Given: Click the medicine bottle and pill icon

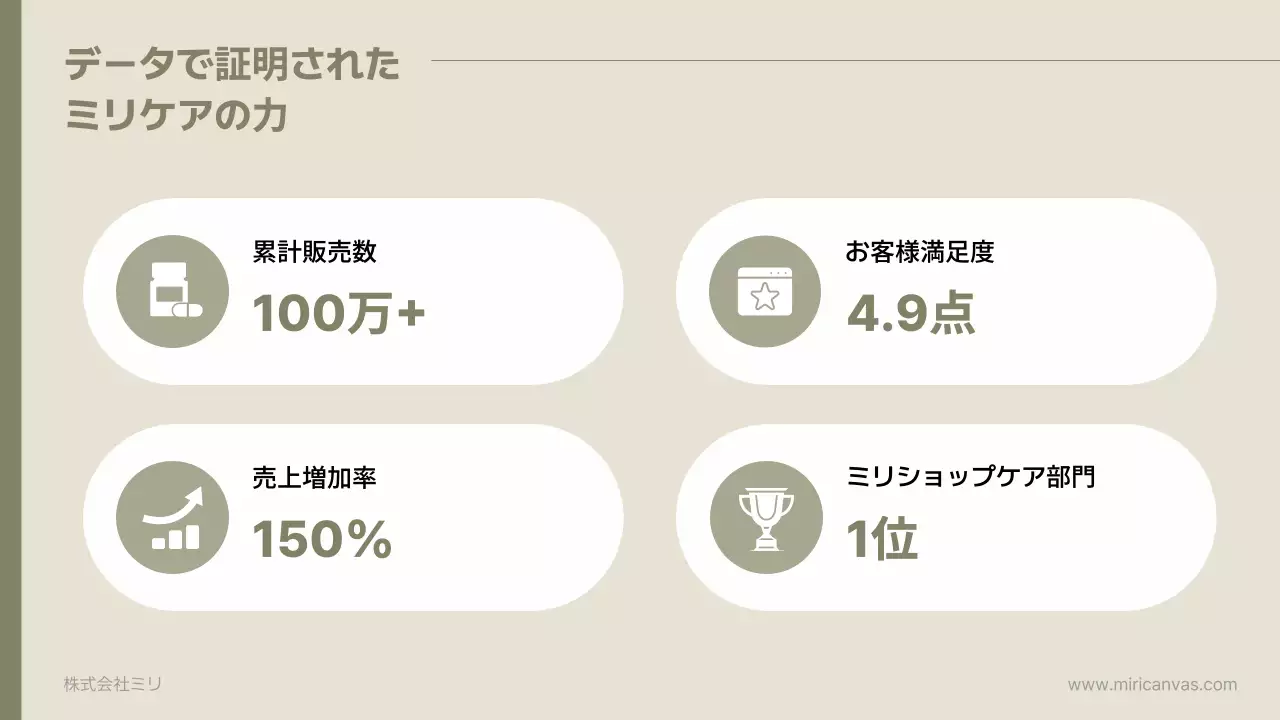Looking at the screenshot, I should click(x=172, y=291).
